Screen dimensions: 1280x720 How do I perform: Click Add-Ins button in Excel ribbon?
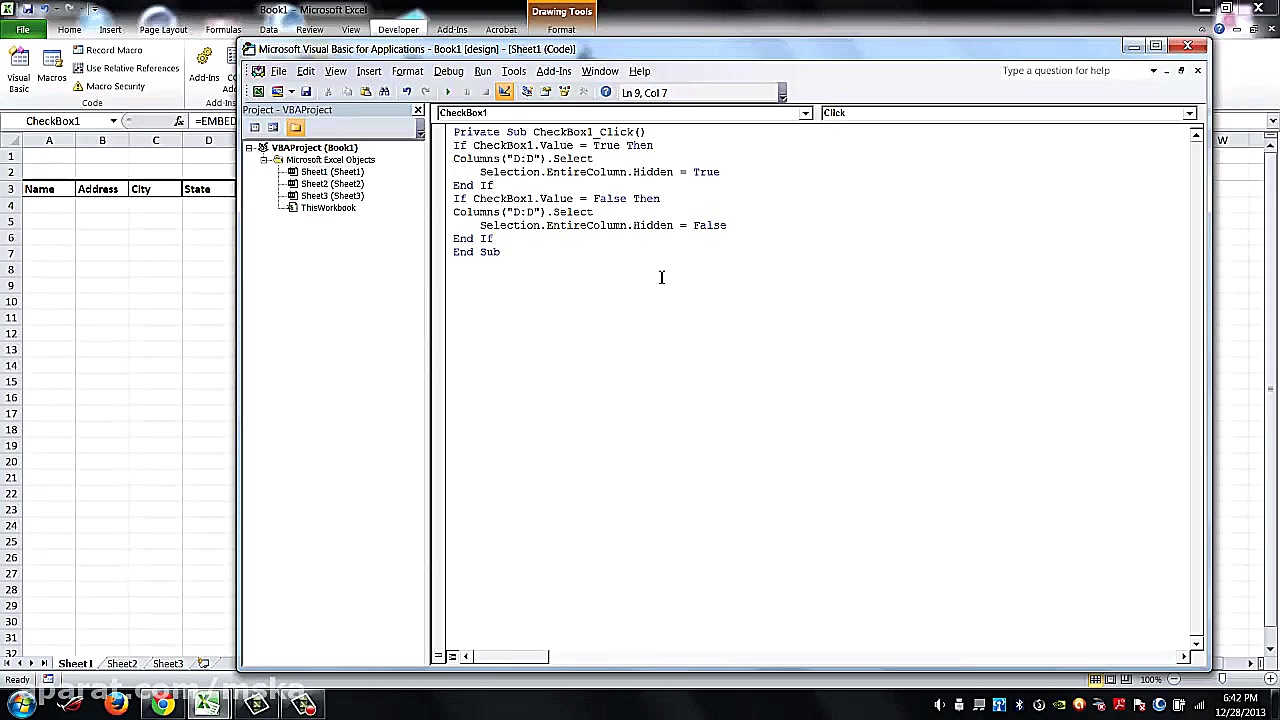click(x=204, y=65)
